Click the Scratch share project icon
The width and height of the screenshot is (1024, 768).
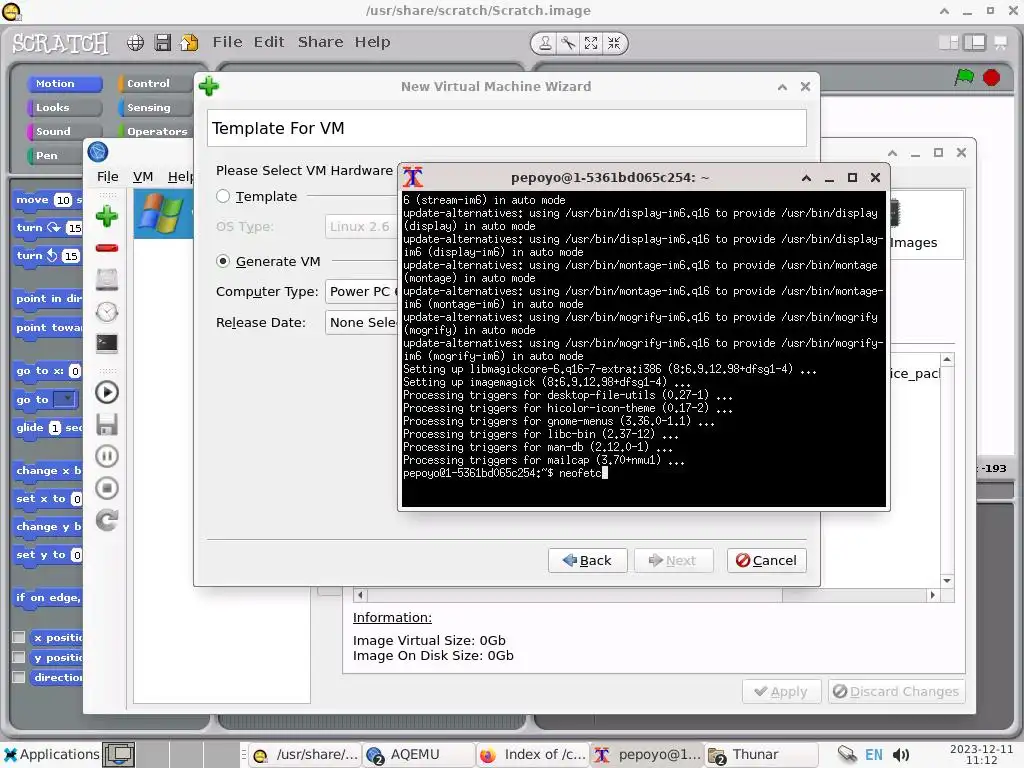coord(189,43)
